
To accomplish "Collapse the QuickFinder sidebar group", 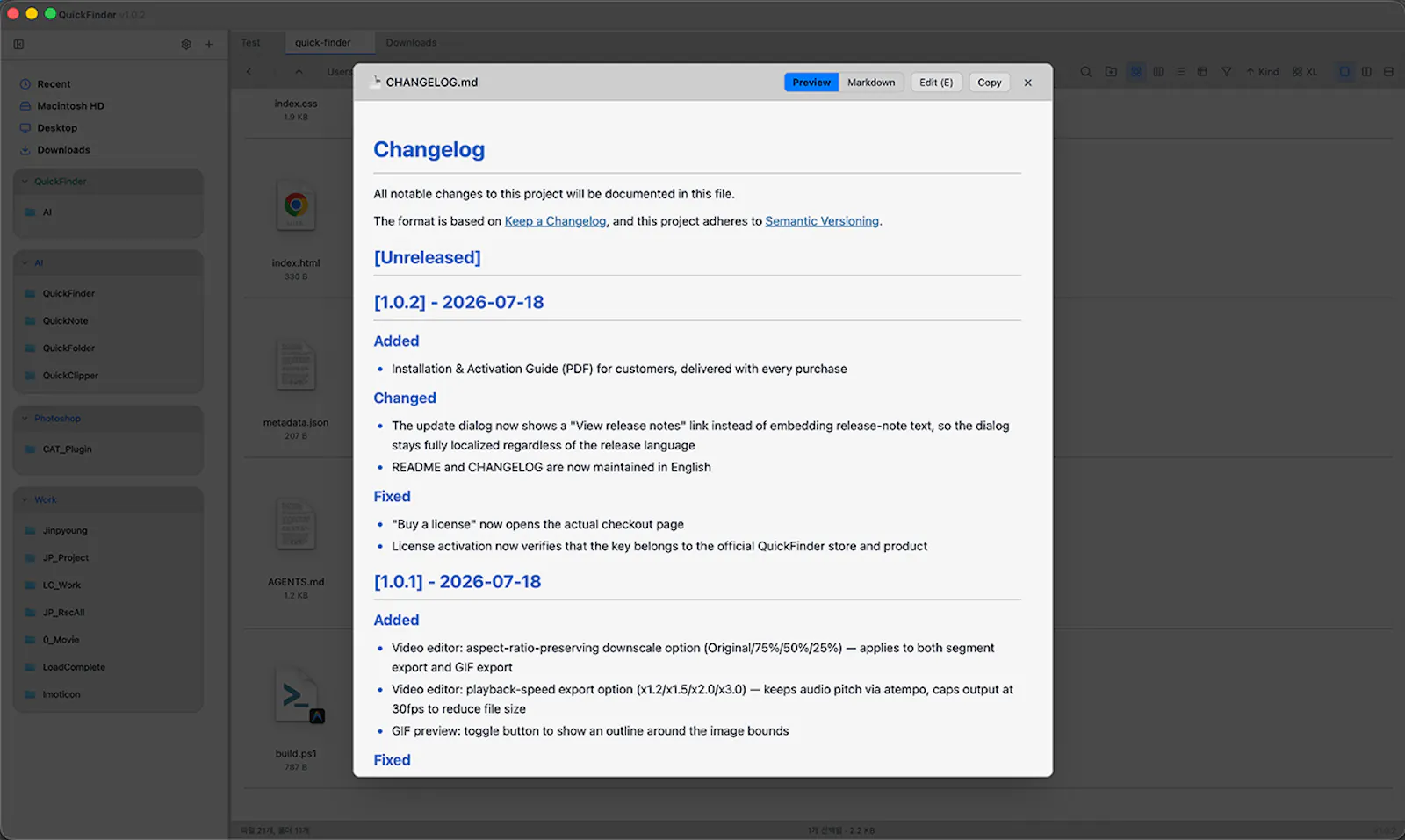I will click(x=25, y=182).
